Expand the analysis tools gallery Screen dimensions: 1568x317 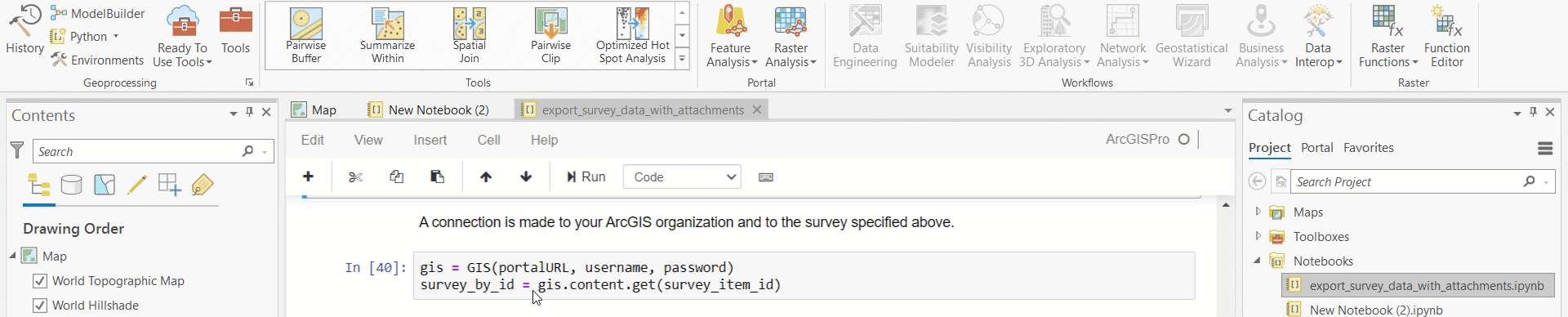click(x=682, y=59)
